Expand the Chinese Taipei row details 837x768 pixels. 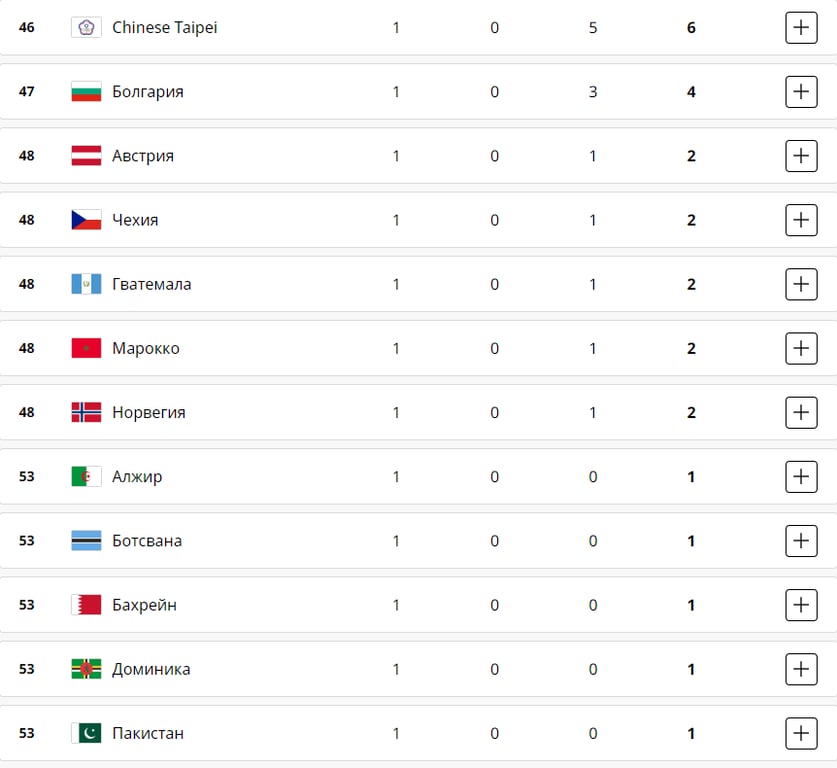pyautogui.click(x=801, y=28)
